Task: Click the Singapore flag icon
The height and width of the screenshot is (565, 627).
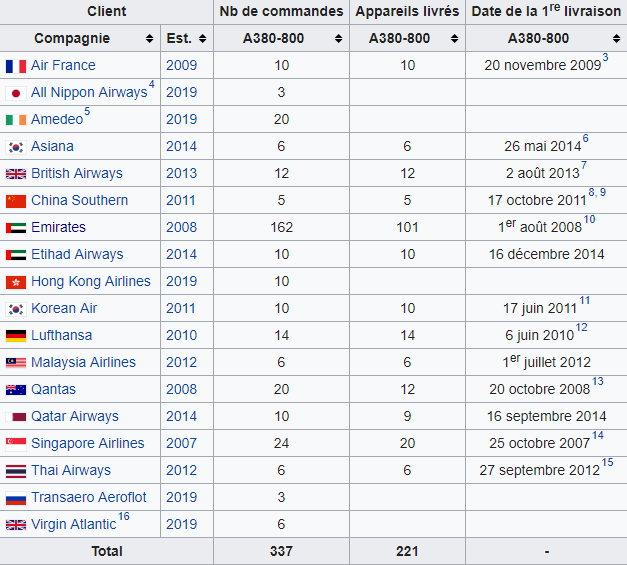Action: point(16,444)
